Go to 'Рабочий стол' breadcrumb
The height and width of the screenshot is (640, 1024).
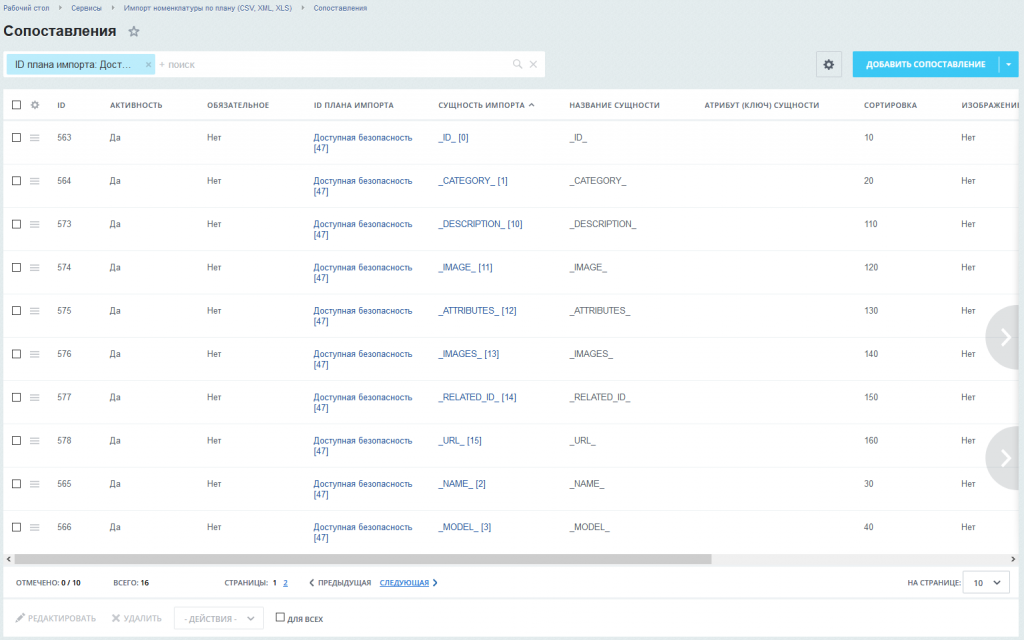click(x=26, y=8)
